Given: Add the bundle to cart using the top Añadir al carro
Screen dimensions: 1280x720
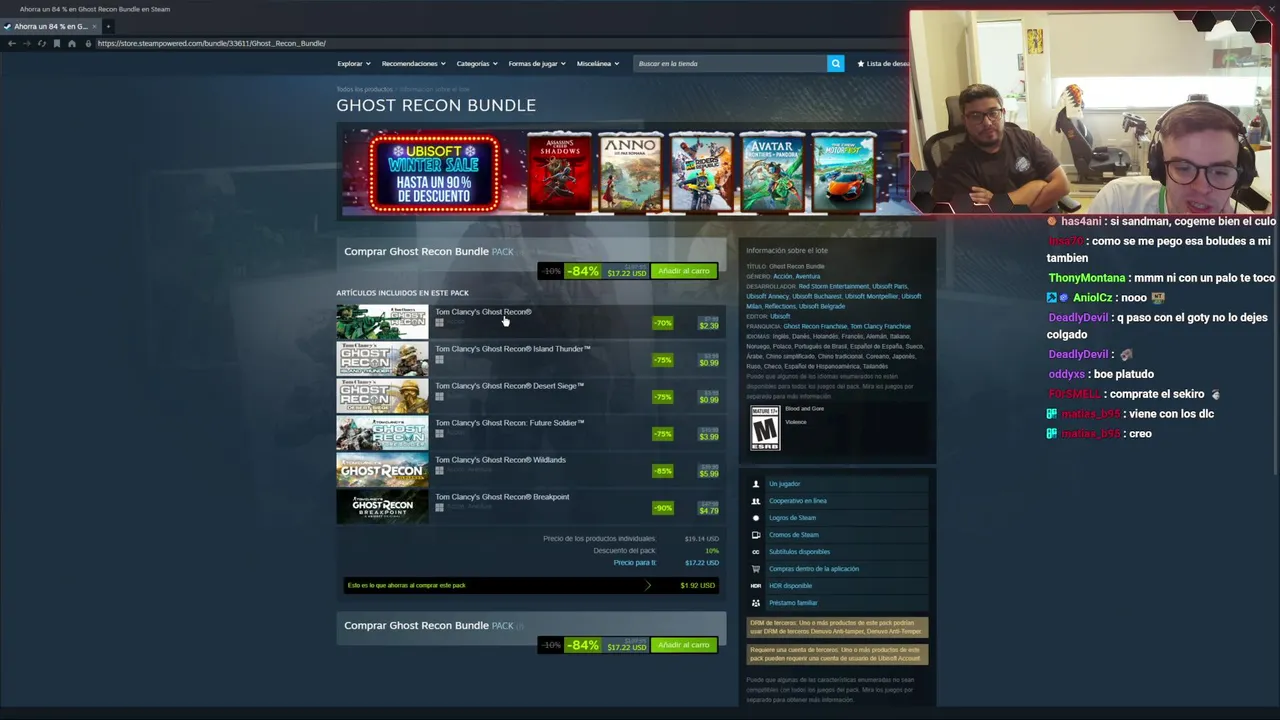Looking at the screenshot, I should coord(684,271).
